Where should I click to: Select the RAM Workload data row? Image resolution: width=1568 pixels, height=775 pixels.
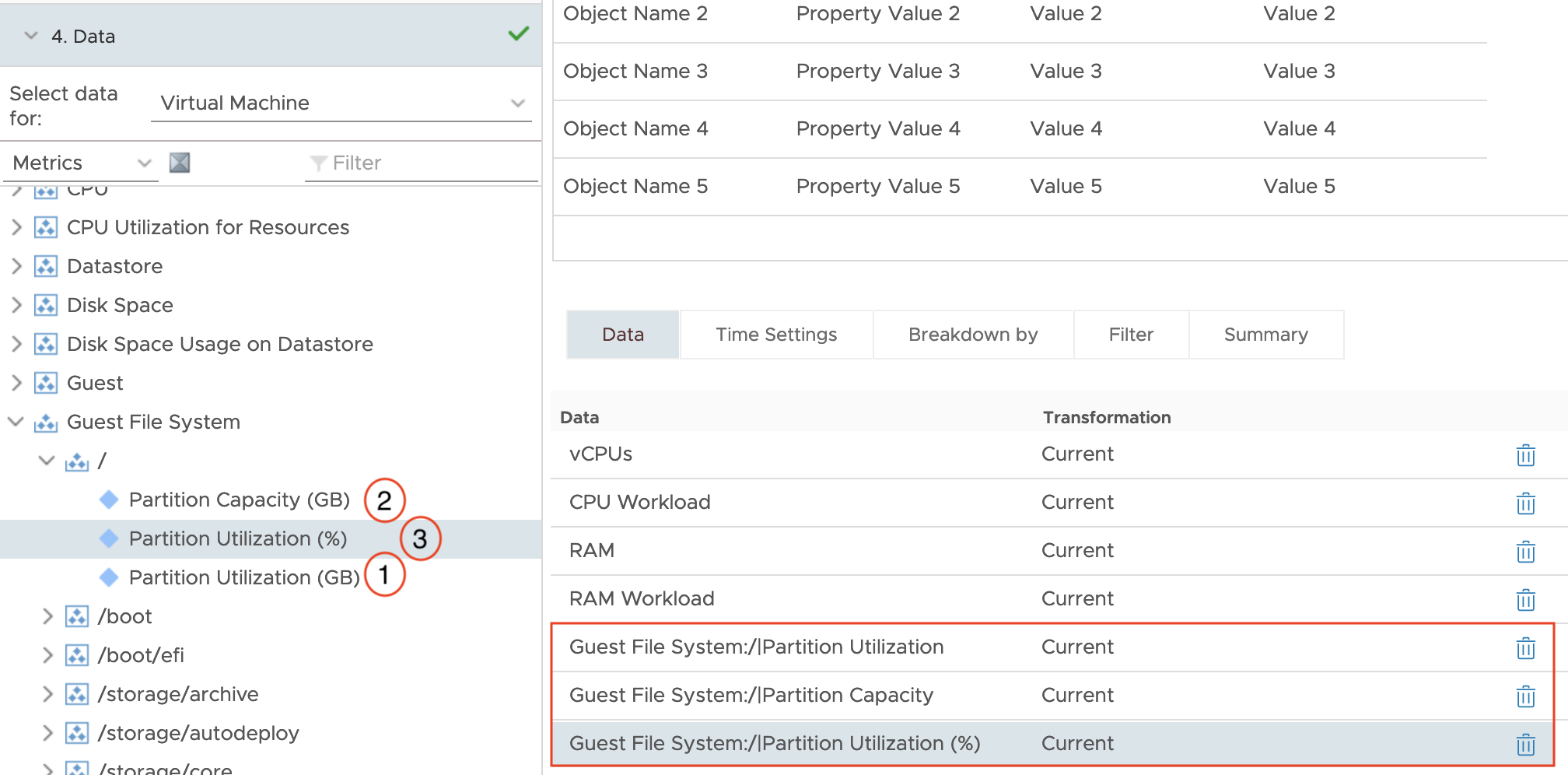[1052, 599]
